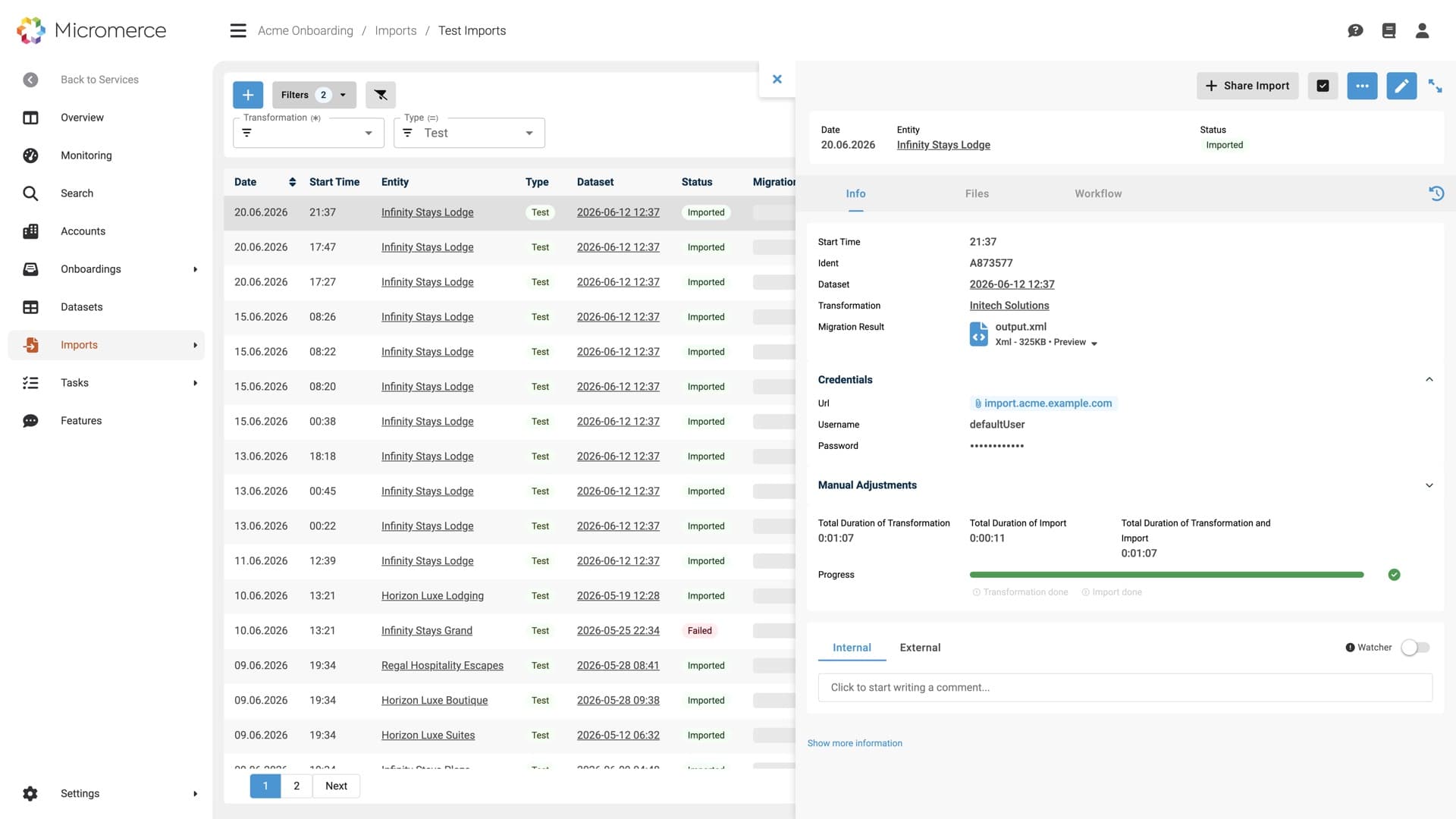Click the Micromerce logo
The image size is (1456, 819).
[91, 30]
